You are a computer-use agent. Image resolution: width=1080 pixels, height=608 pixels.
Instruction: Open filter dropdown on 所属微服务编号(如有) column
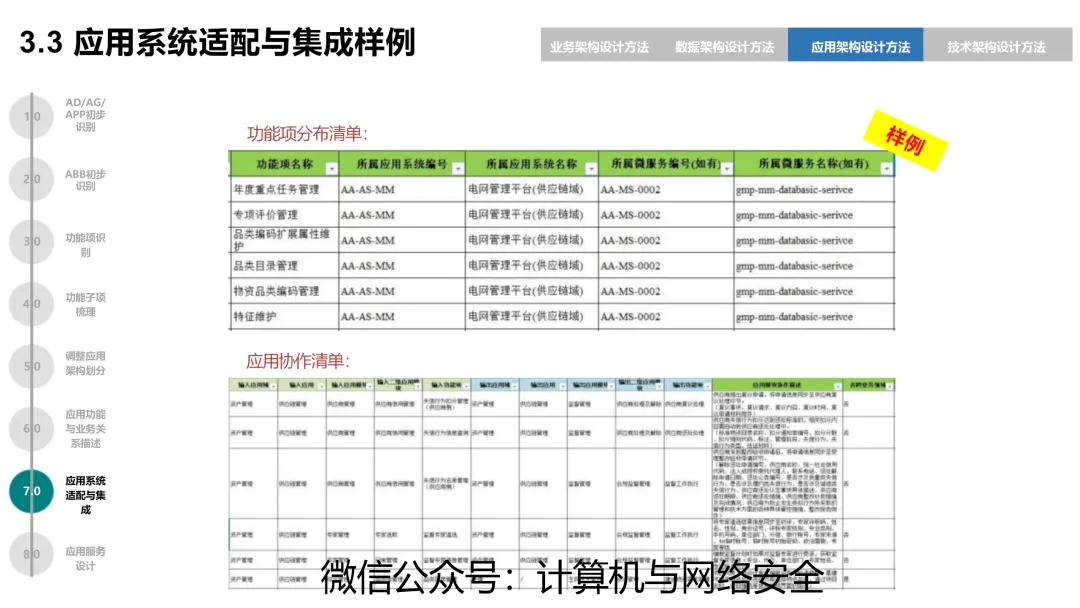pos(727,169)
